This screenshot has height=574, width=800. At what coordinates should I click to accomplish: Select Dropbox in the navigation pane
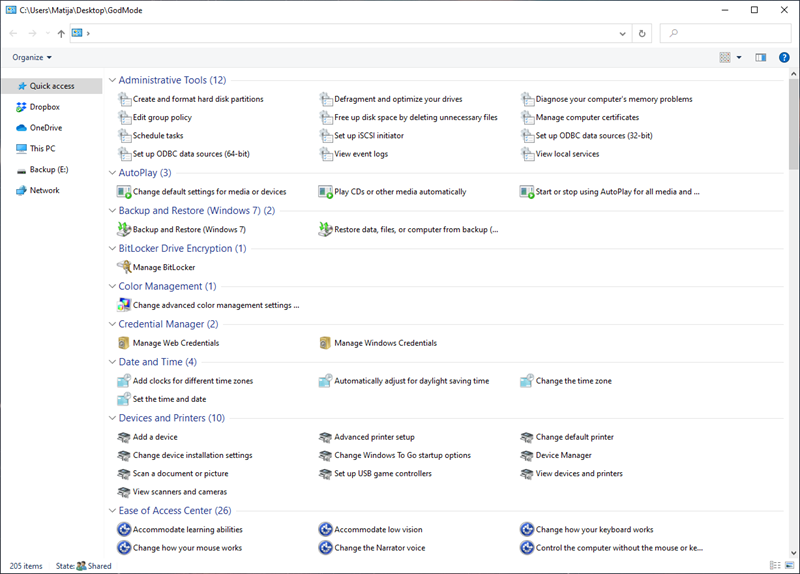44,107
